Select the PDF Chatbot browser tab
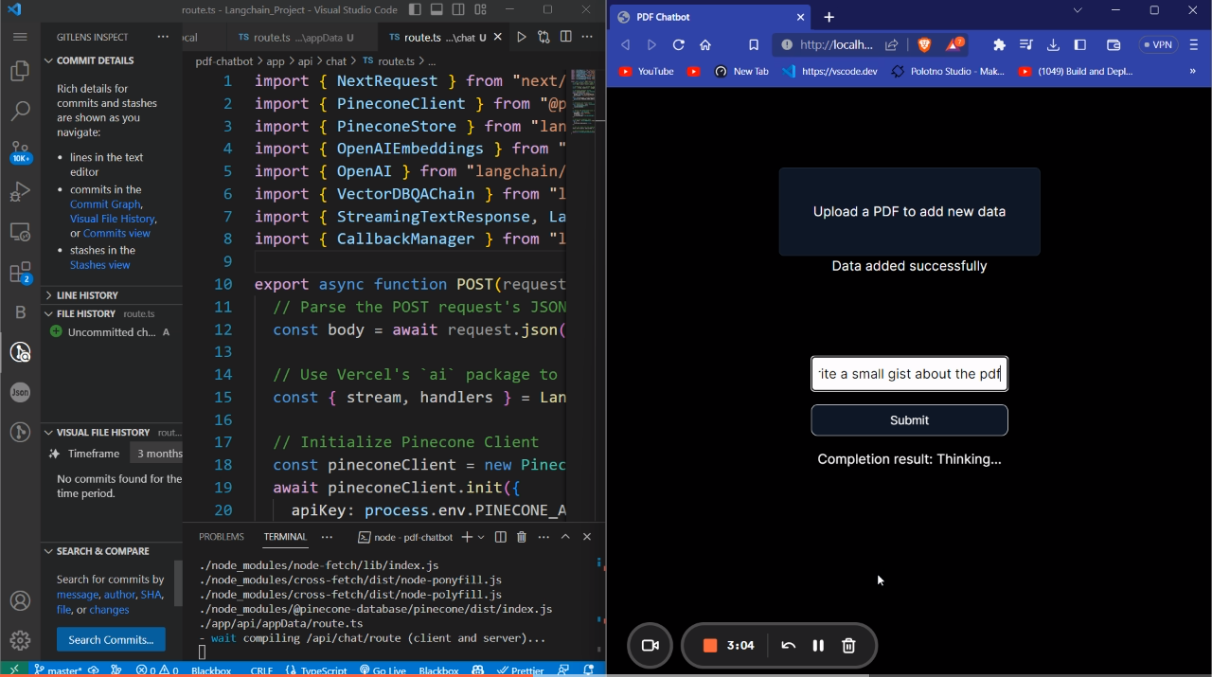The width and height of the screenshot is (1212, 677). pyautogui.click(x=710, y=17)
